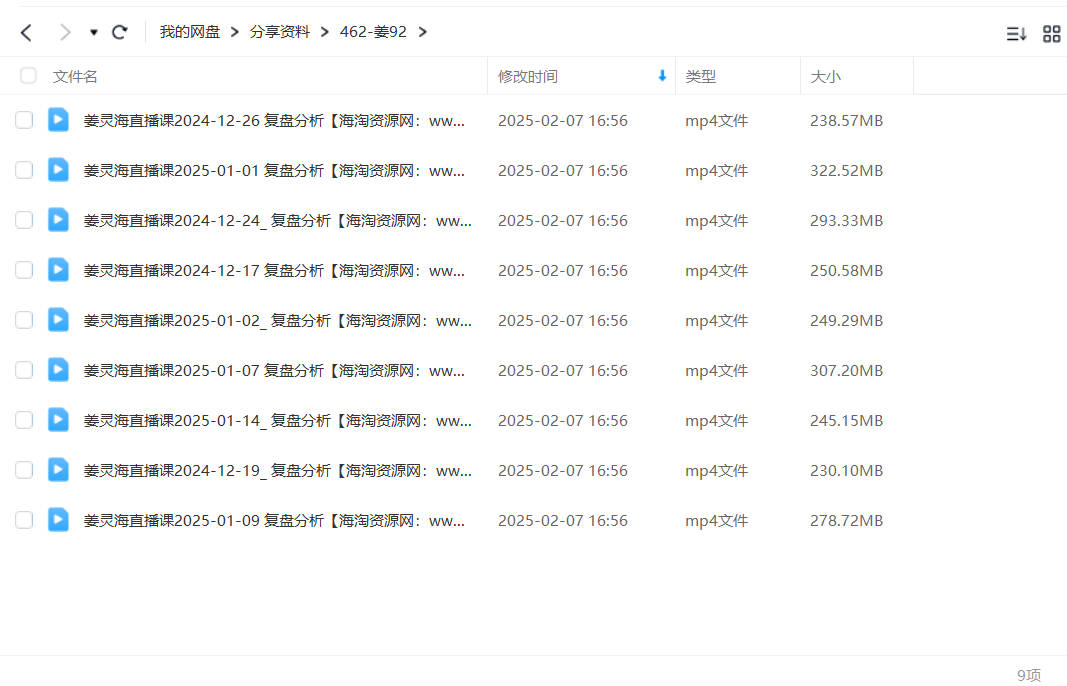Go back using the left arrow
Image resolution: width=1067 pixels, height=686 pixels.
tap(27, 33)
